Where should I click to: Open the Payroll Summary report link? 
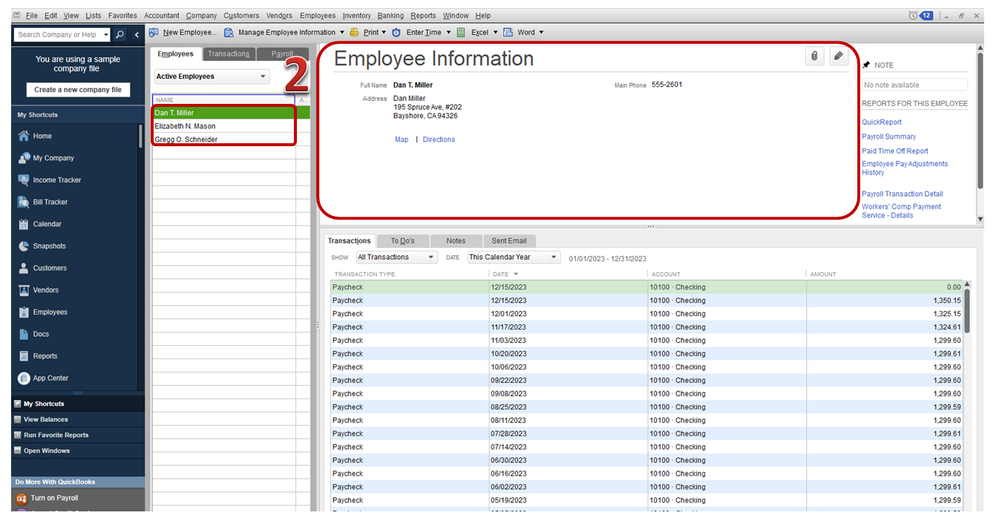pyautogui.click(x=889, y=137)
